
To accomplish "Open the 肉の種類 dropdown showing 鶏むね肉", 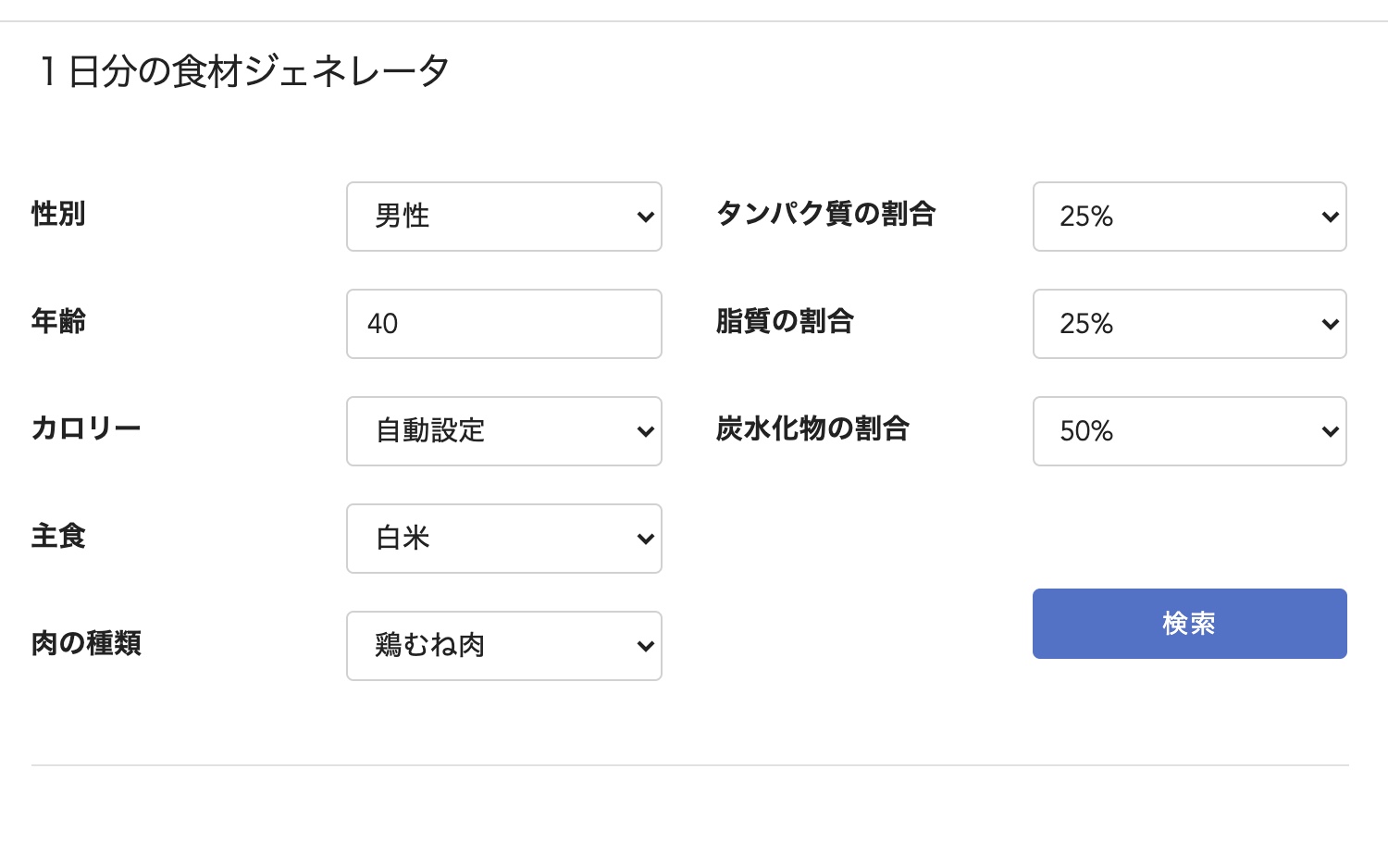I will pos(503,646).
